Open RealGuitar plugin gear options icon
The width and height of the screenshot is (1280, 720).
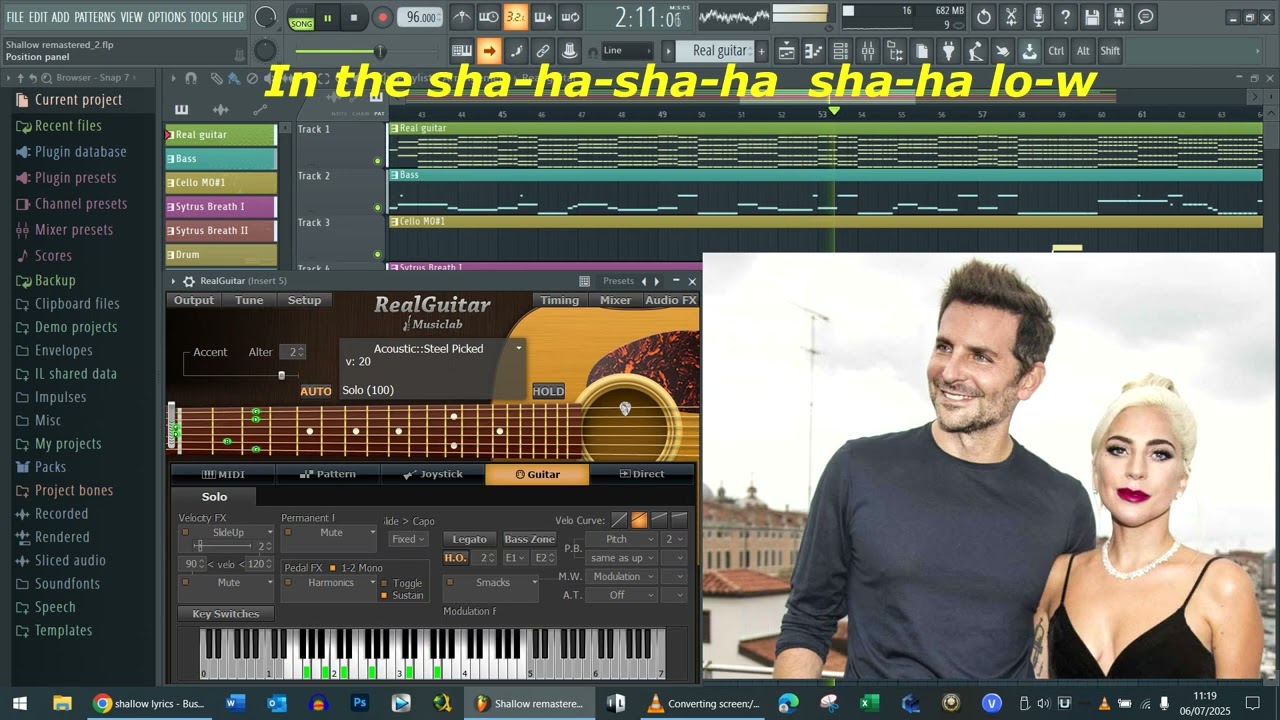pyautogui.click(x=188, y=281)
